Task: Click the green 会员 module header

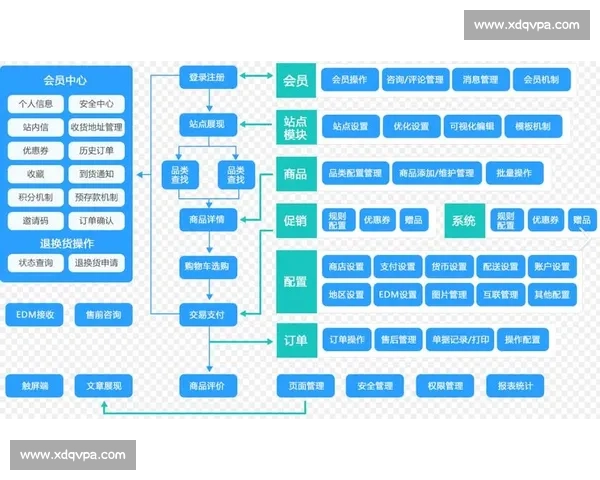Action: coord(296,80)
